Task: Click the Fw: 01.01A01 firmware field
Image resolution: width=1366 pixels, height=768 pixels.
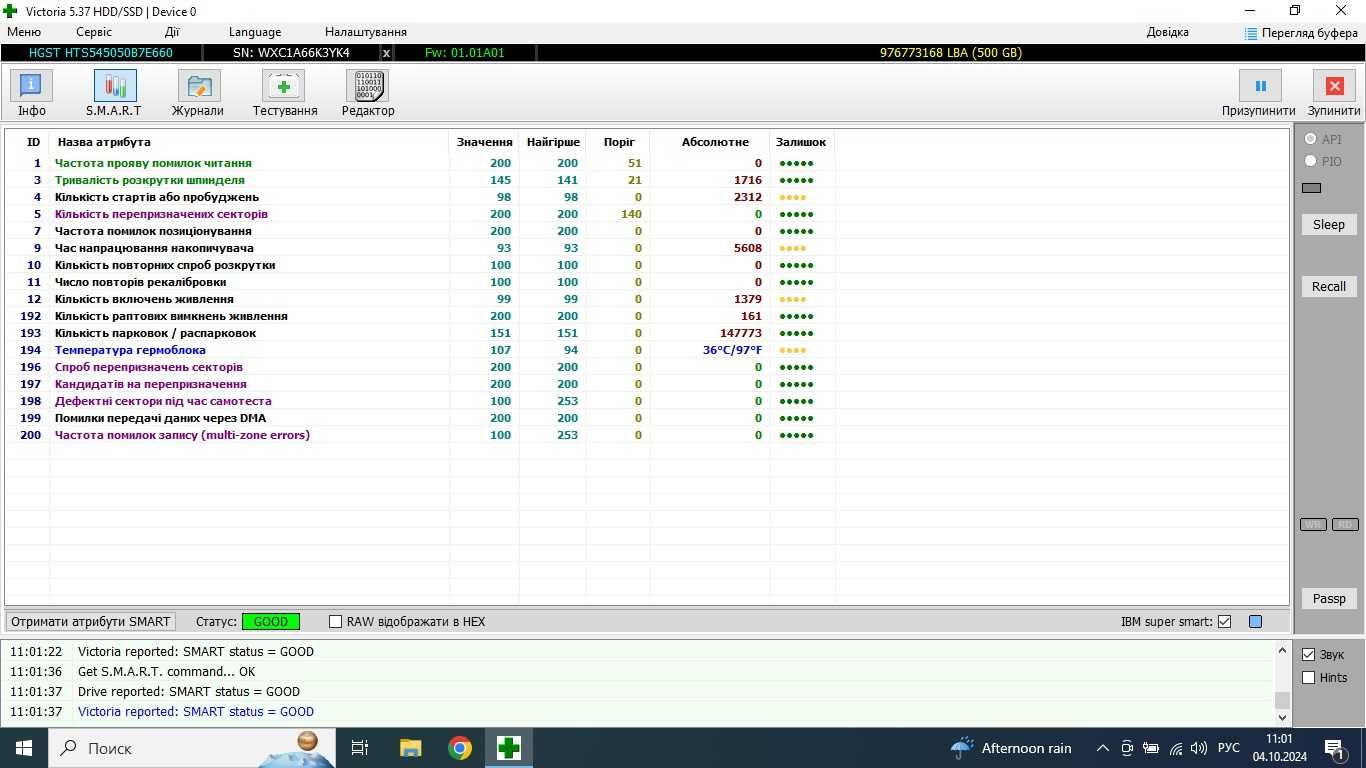Action: pos(465,53)
